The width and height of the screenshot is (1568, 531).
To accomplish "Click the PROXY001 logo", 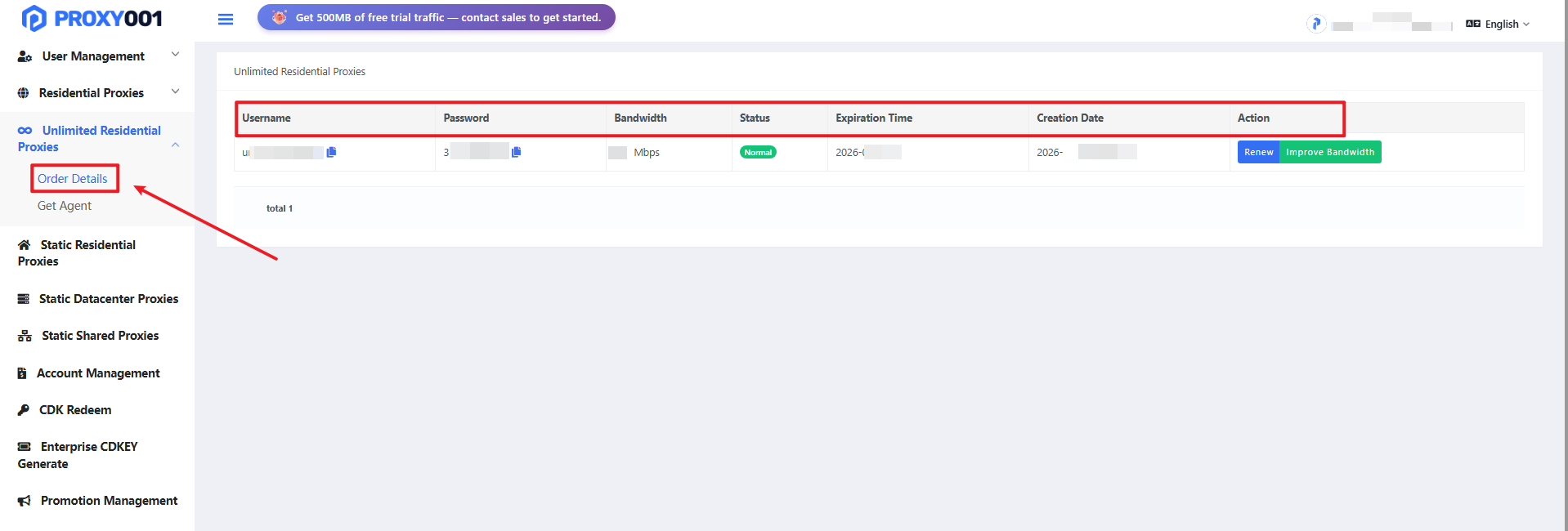I will (x=92, y=18).
